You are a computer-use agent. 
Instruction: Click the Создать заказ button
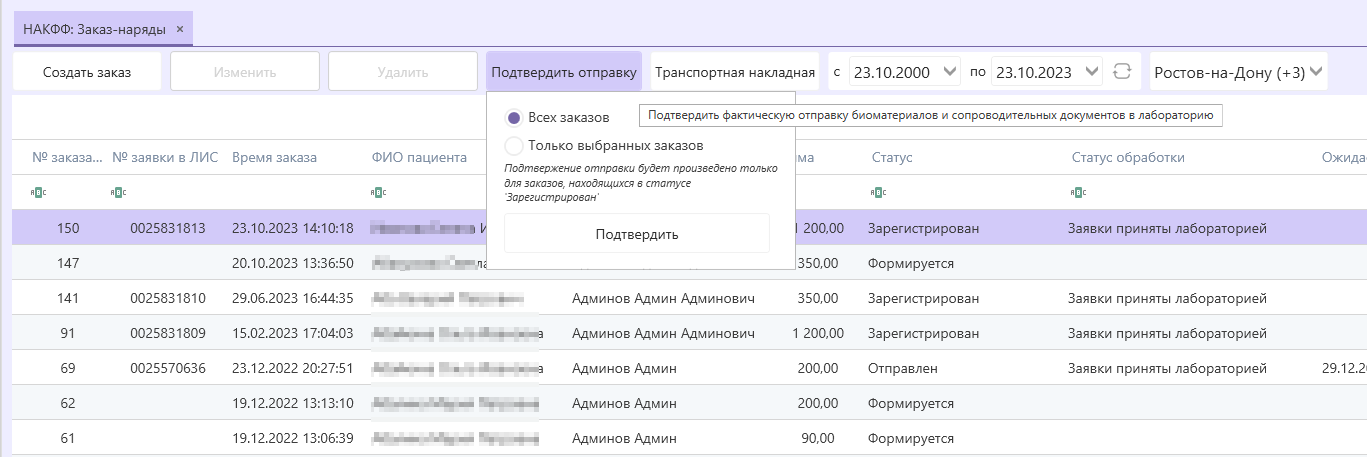pos(87,72)
